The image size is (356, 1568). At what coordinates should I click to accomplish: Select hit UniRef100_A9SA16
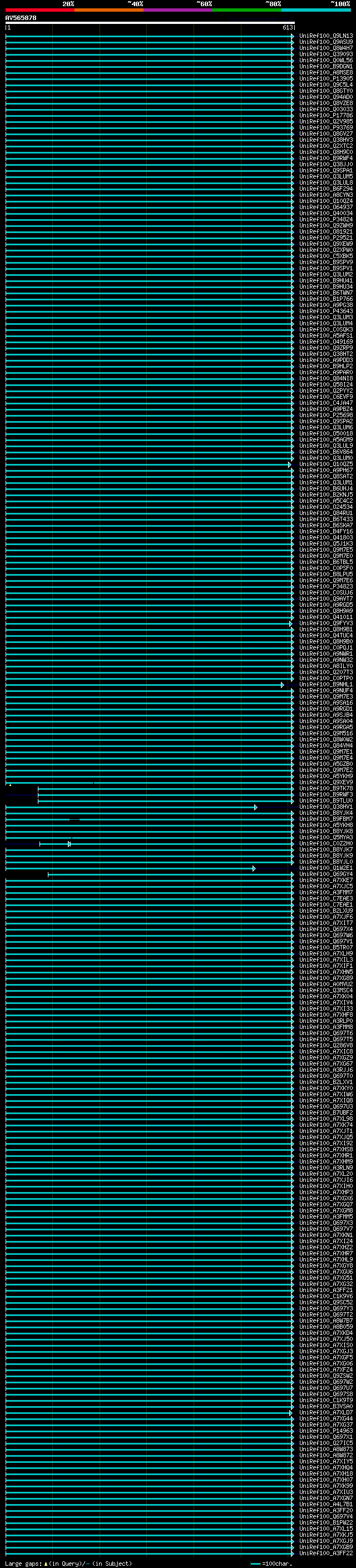click(x=326, y=703)
